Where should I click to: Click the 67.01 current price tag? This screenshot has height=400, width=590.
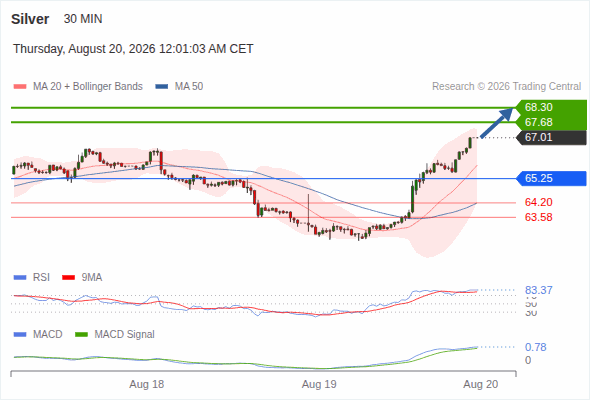coord(551,137)
